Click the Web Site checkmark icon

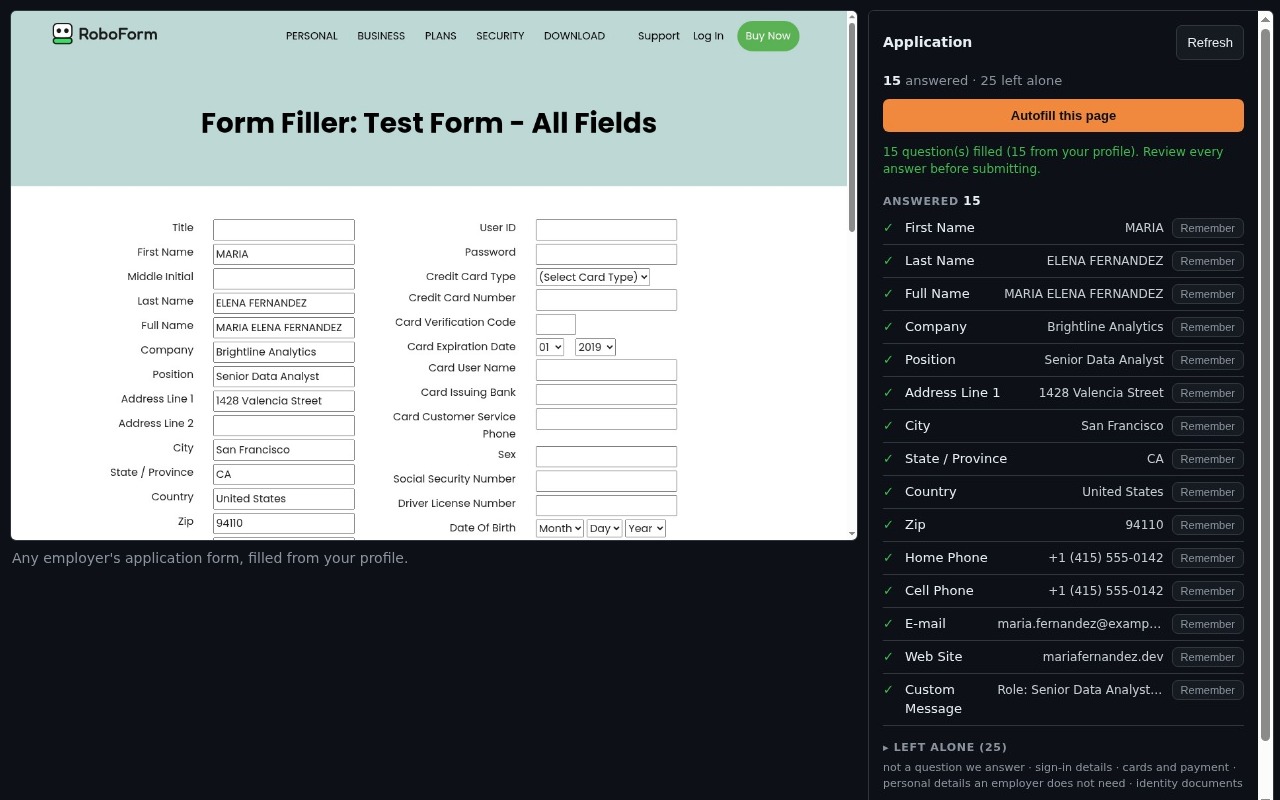pyautogui.click(x=888, y=657)
